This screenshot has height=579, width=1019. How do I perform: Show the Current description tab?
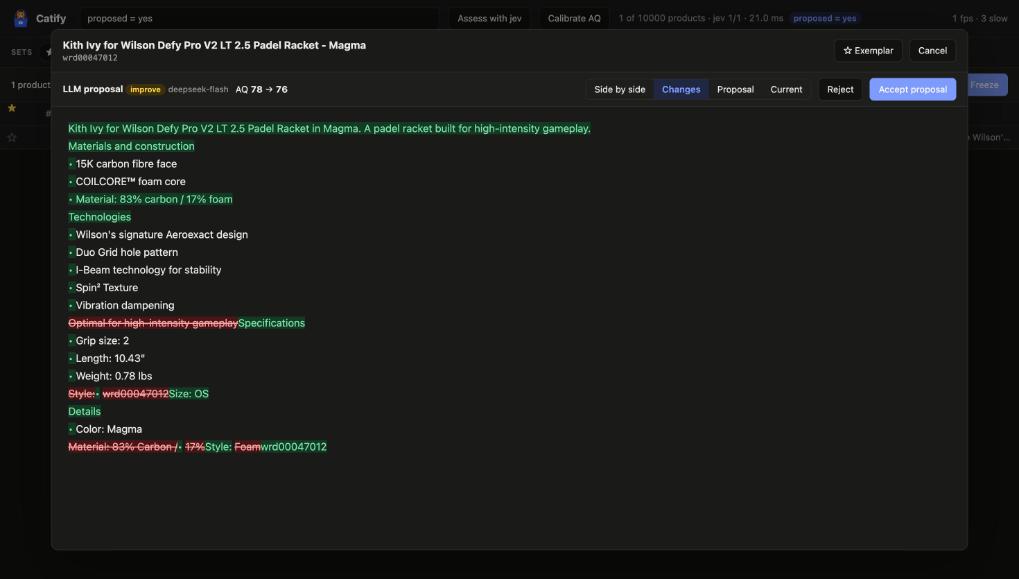pos(786,89)
